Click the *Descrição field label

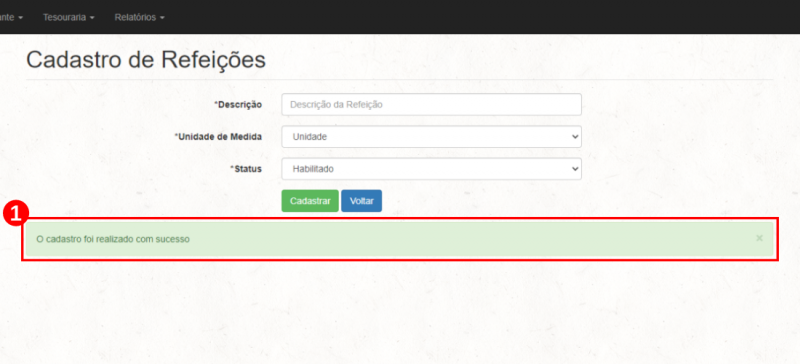(x=238, y=105)
